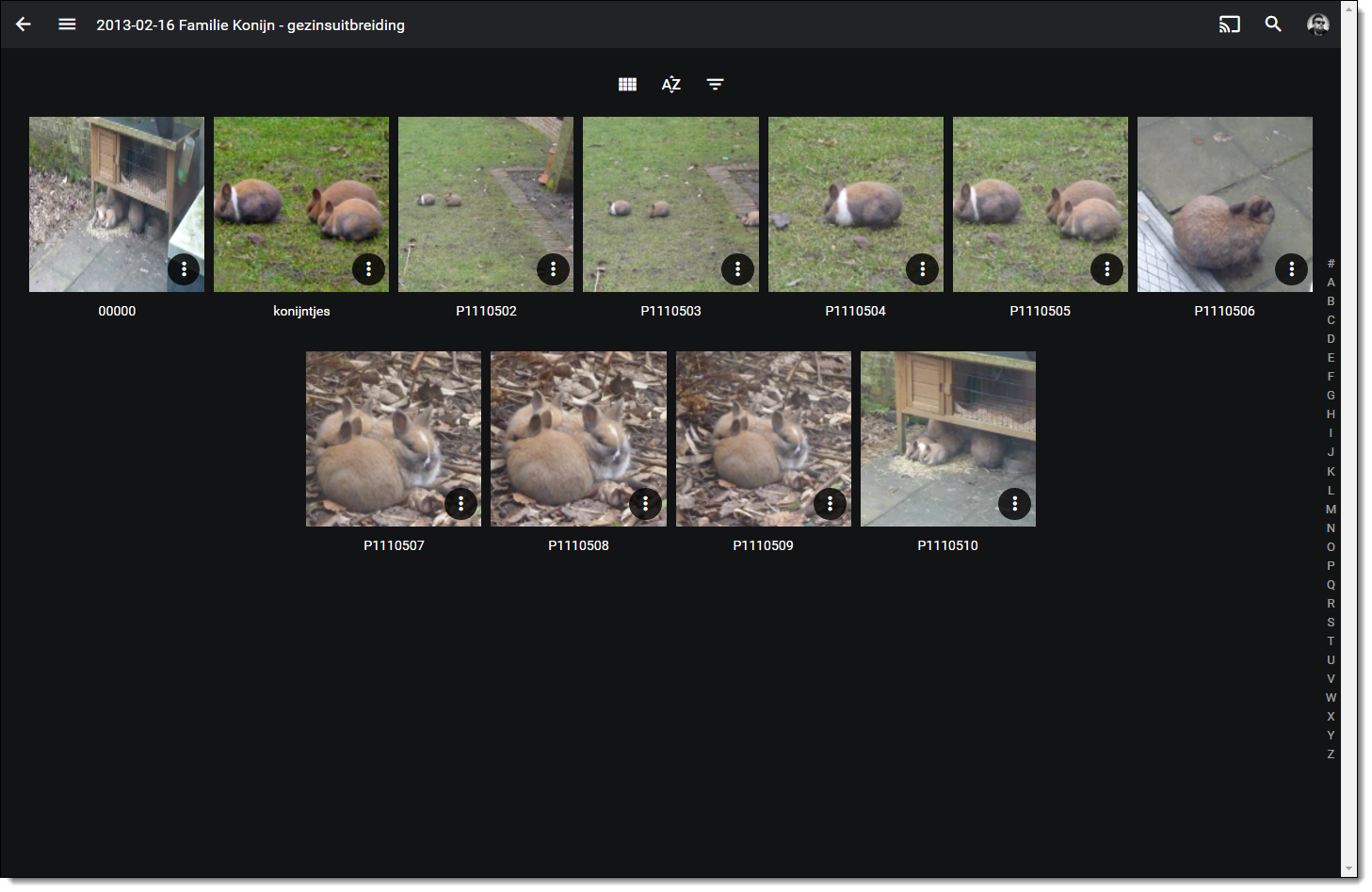The height and width of the screenshot is (892, 1372).
Task: Click the P1110502 title link
Action: click(x=486, y=311)
